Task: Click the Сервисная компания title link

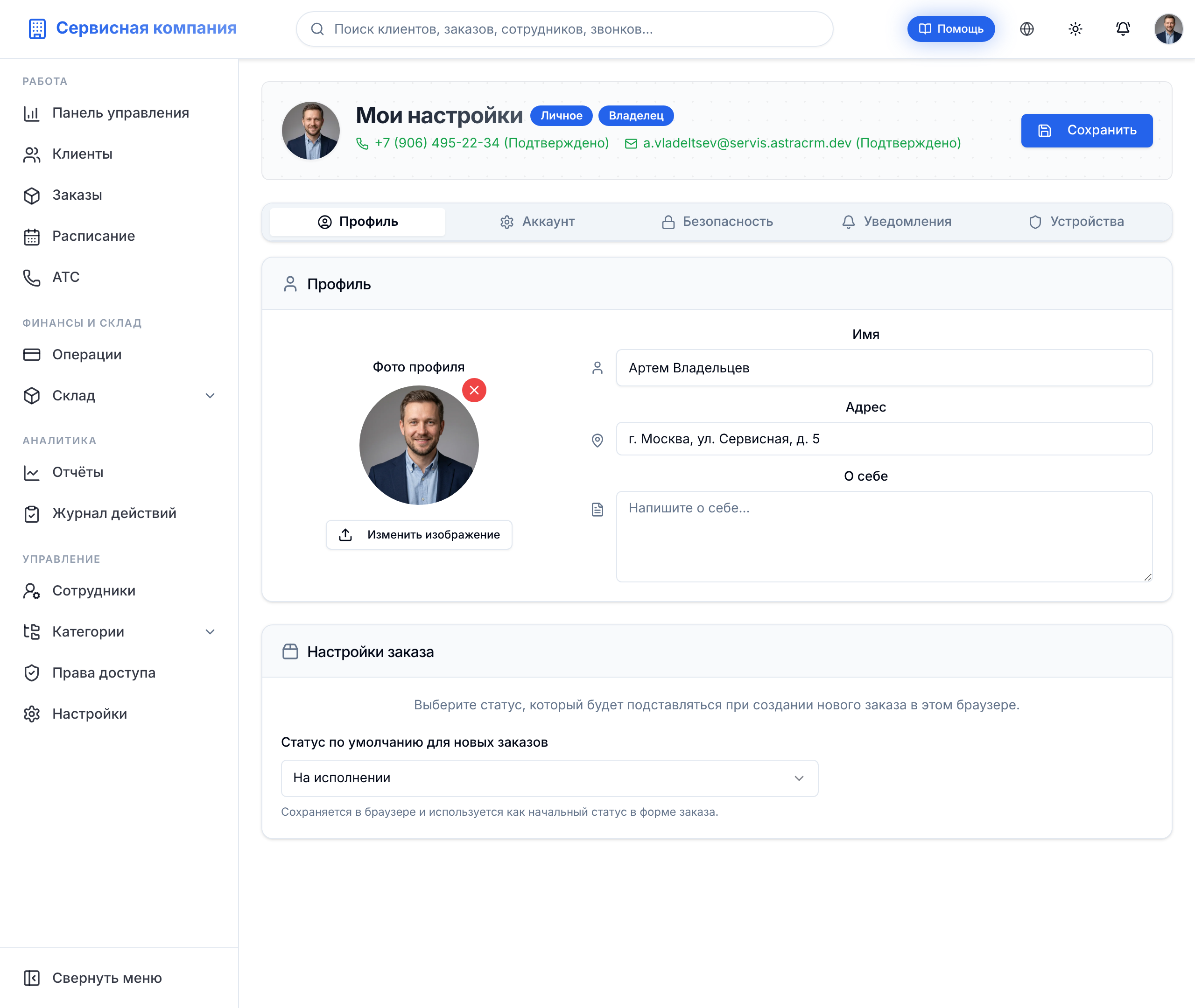Action: [146, 28]
